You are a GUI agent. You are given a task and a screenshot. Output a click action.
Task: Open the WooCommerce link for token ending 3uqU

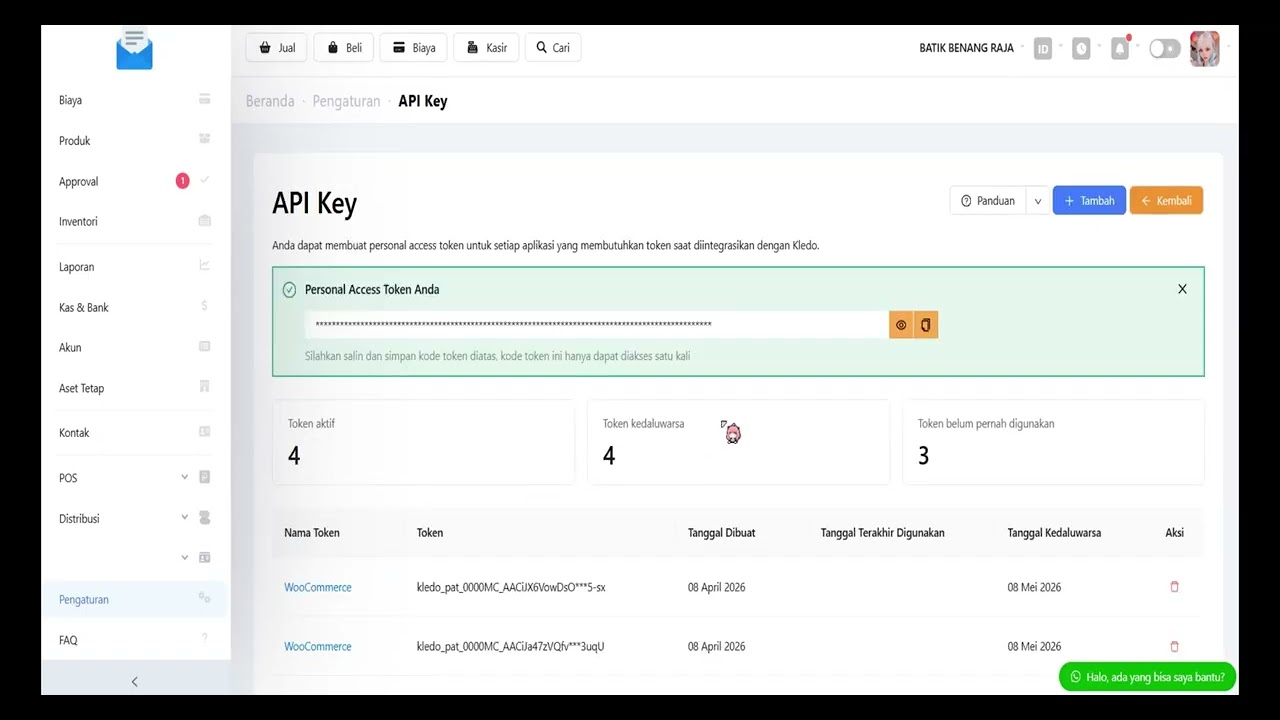[318, 646]
